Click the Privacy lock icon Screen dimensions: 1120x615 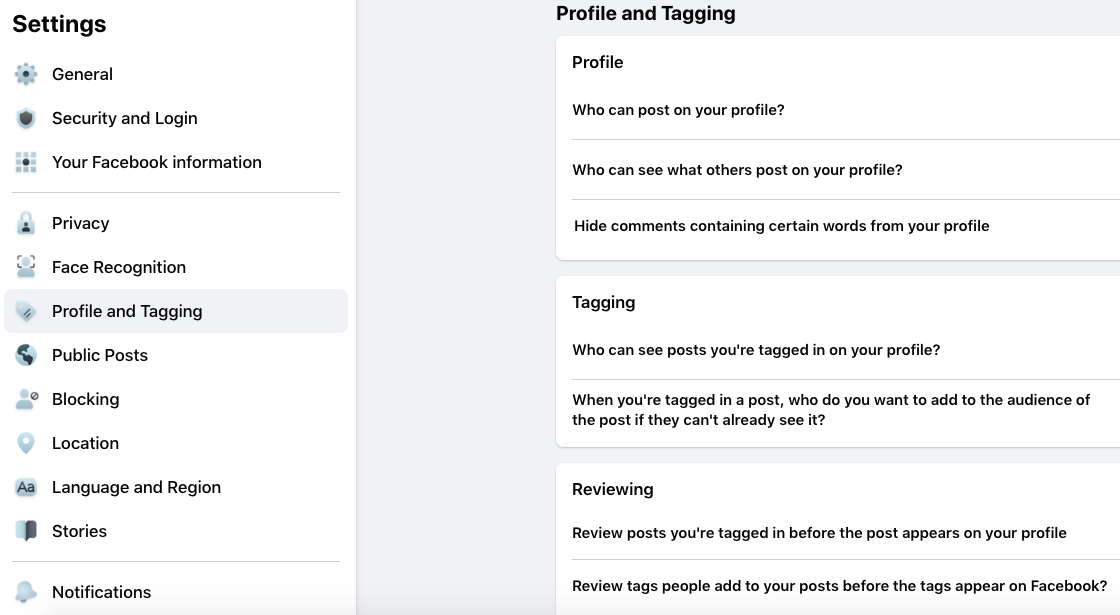[26, 223]
